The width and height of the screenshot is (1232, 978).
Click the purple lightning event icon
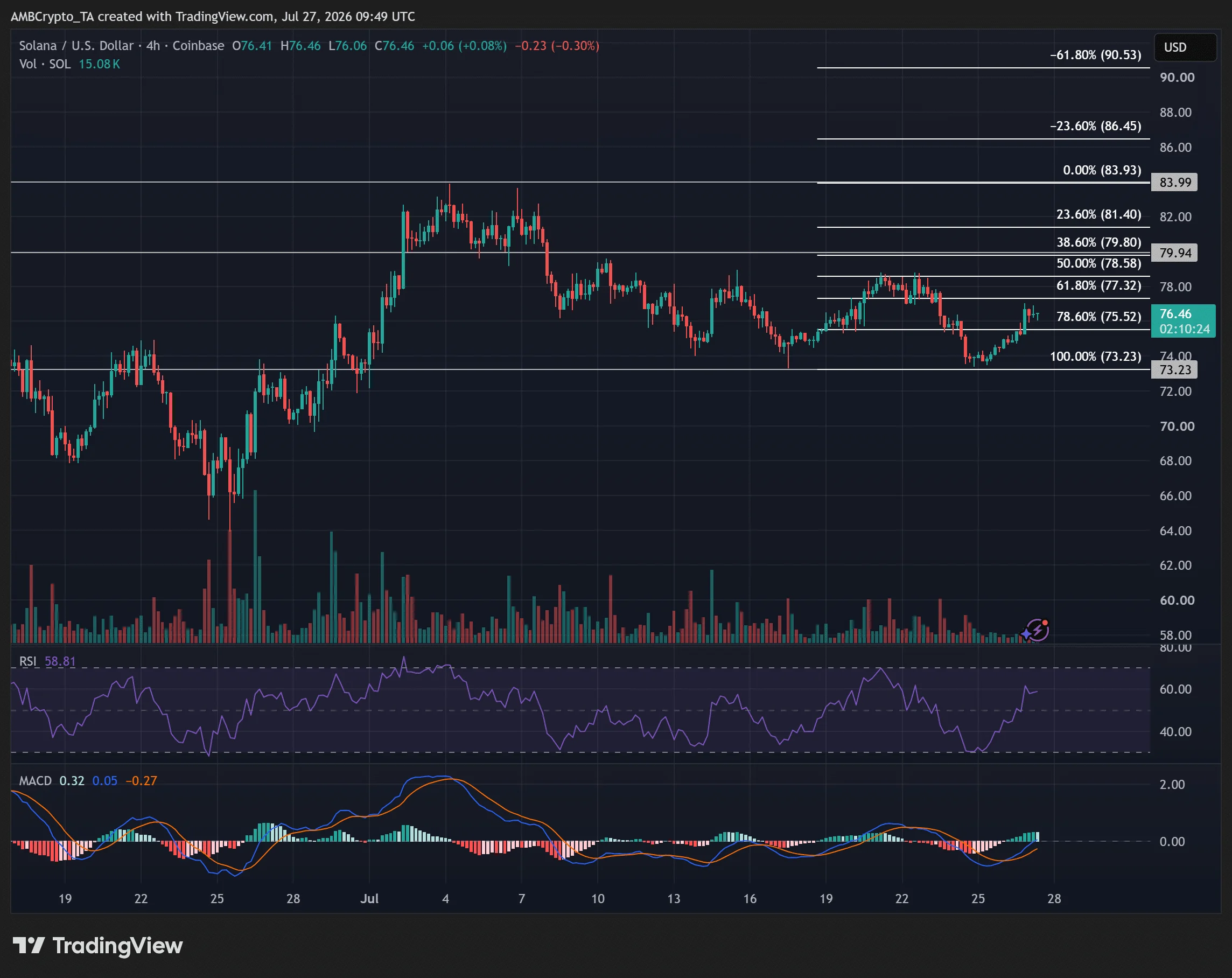pyautogui.click(x=1035, y=630)
